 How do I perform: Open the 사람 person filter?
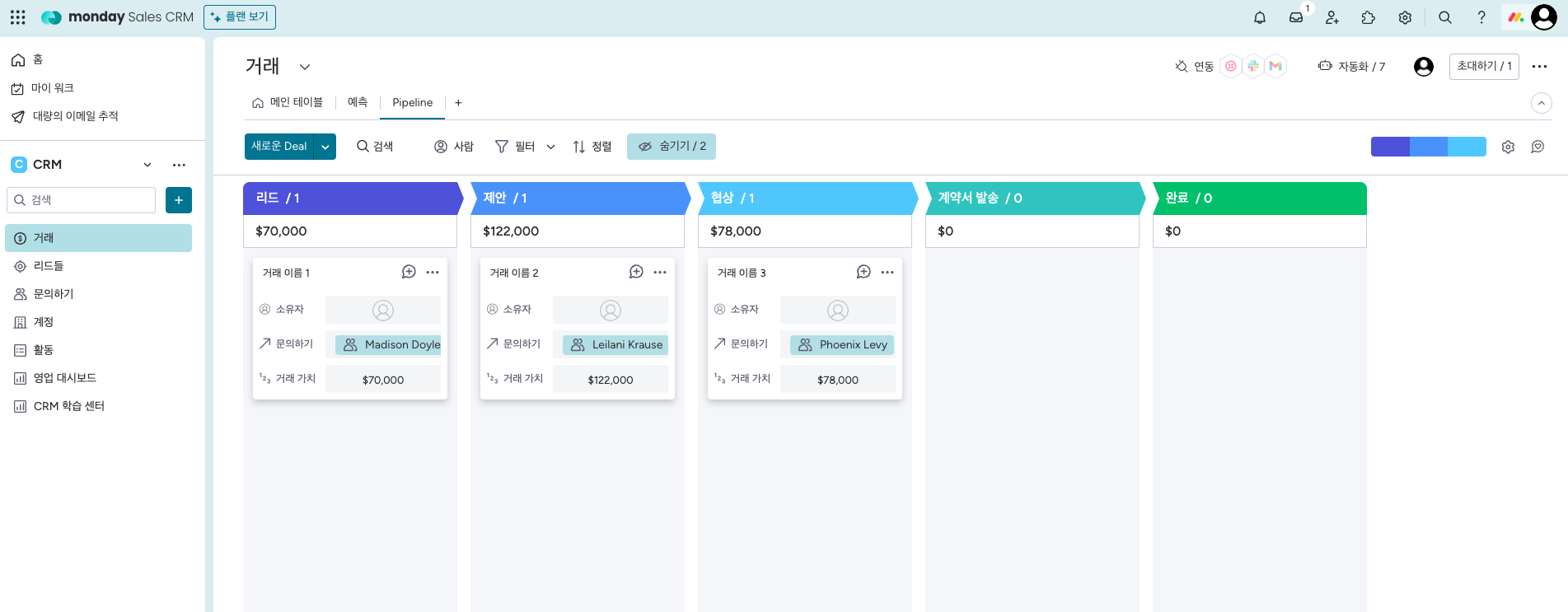pos(454,147)
